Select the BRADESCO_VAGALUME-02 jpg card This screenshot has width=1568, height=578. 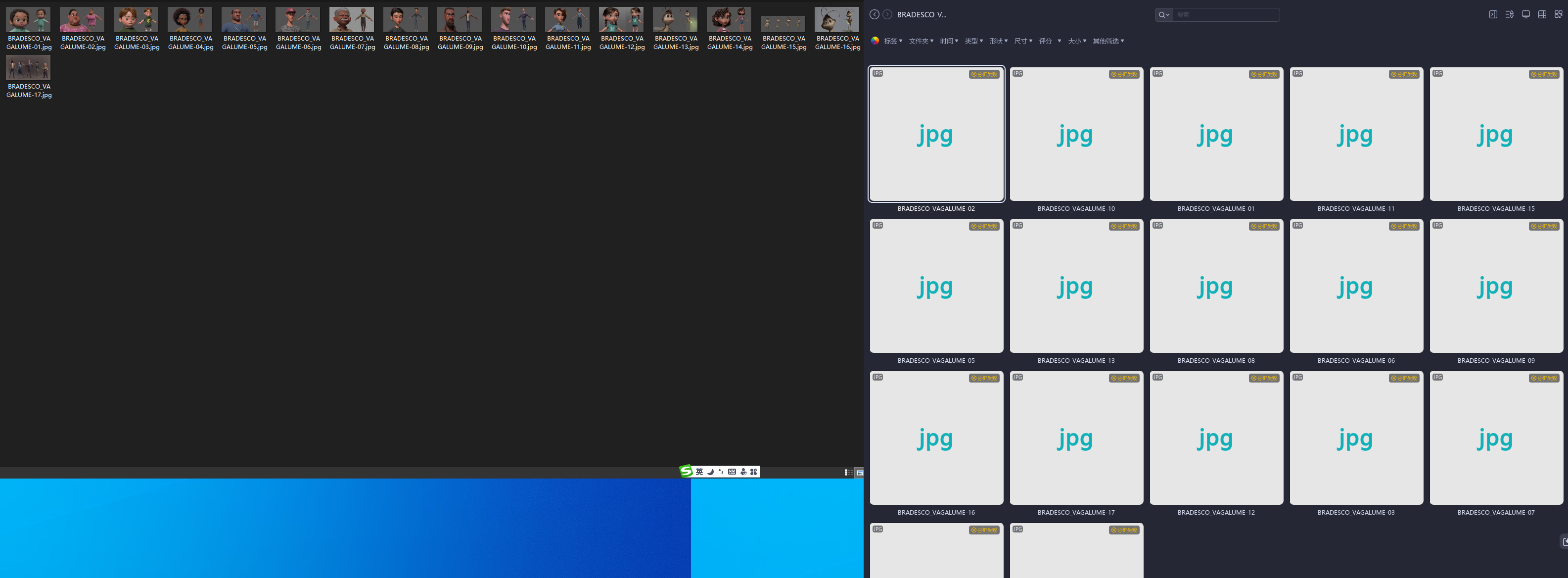tap(936, 134)
